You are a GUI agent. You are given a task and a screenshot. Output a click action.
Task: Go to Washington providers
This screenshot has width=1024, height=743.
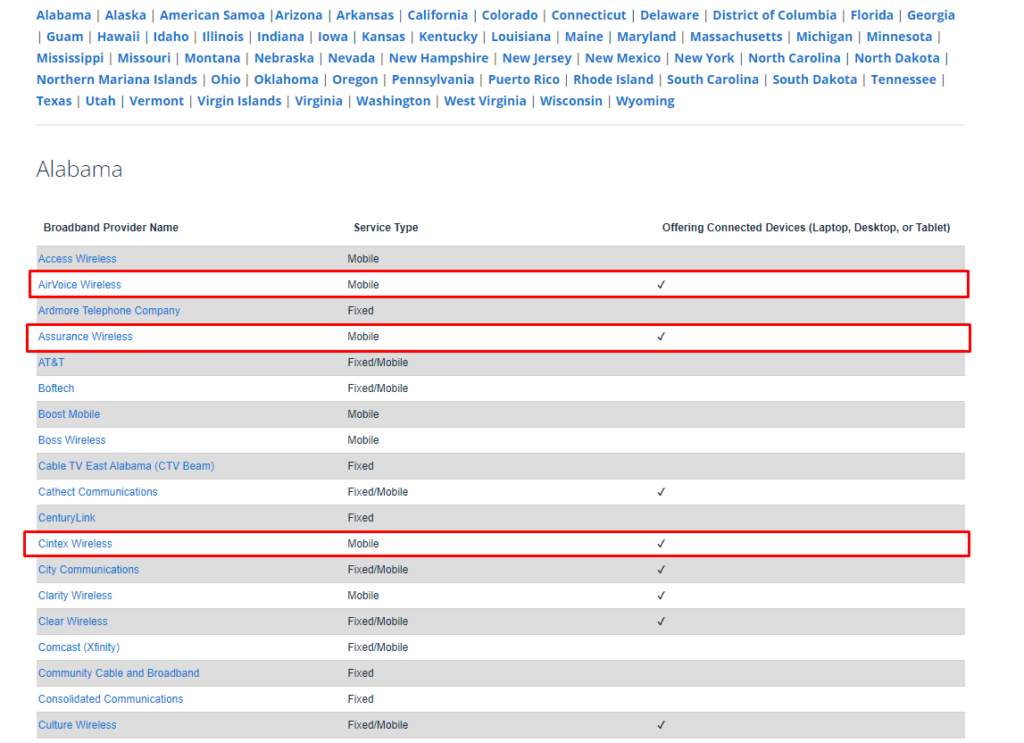click(x=393, y=101)
